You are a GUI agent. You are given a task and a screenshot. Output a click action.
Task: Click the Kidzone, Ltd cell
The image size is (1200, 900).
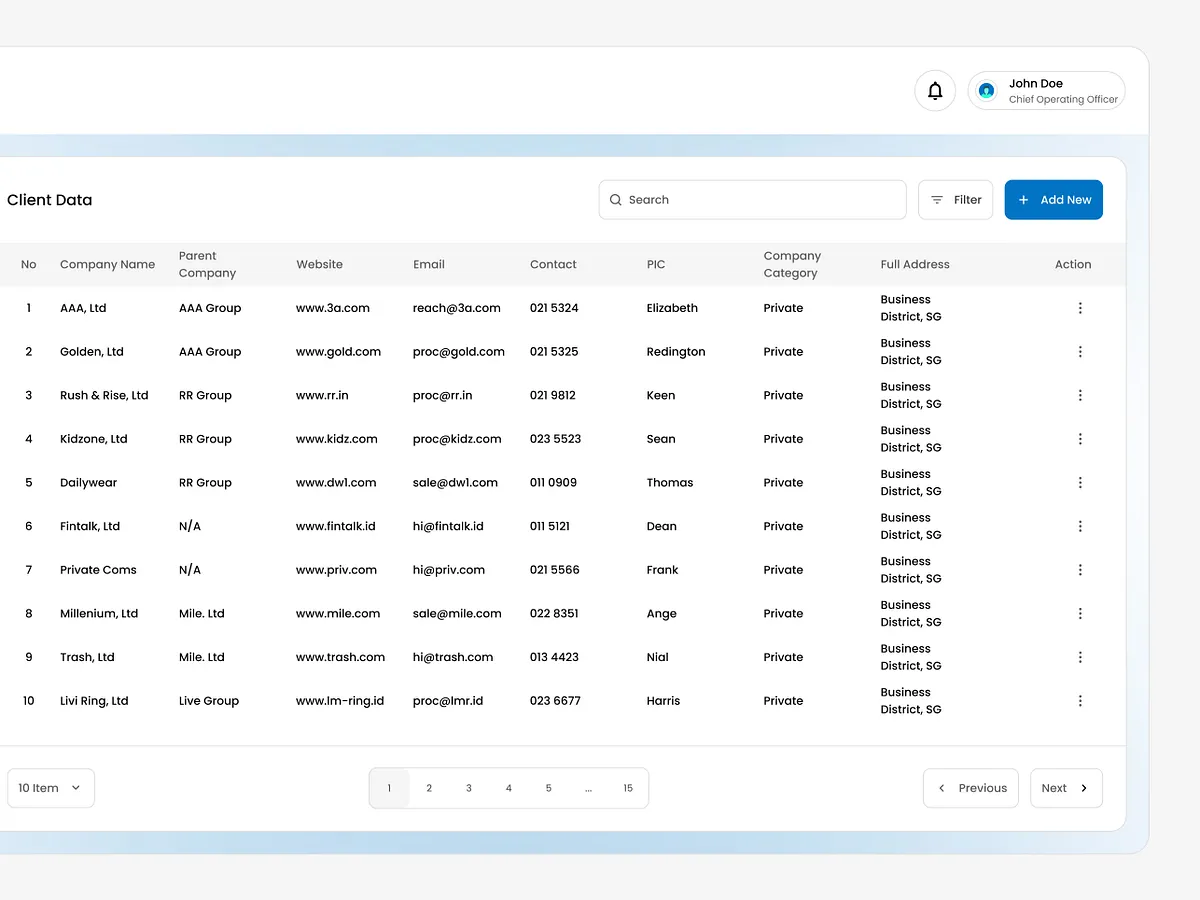(94, 439)
